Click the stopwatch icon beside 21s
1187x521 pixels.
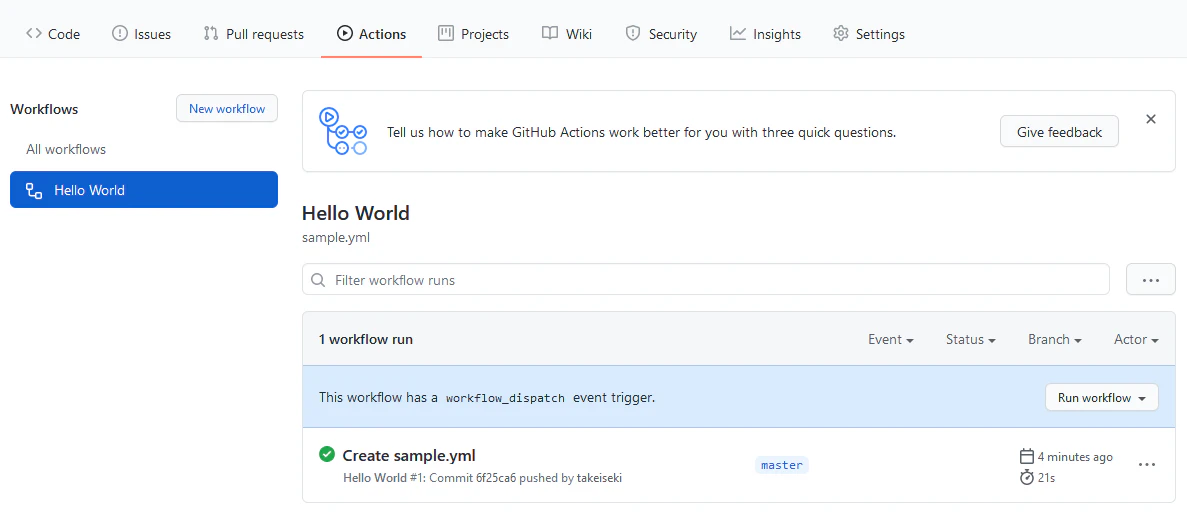pyautogui.click(x=1027, y=477)
